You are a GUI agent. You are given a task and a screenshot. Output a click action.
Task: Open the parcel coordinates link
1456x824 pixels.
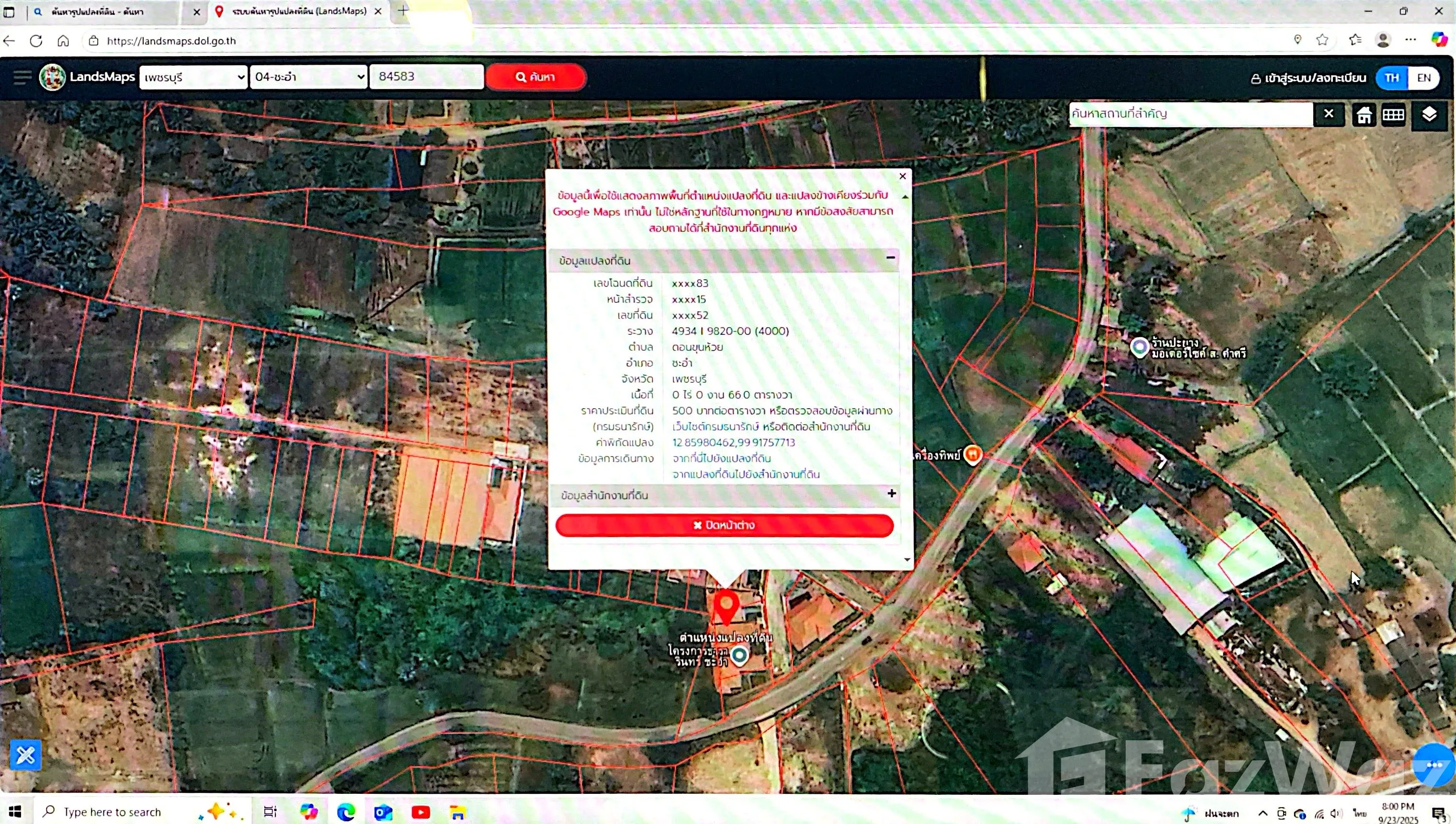pos(733,443)
